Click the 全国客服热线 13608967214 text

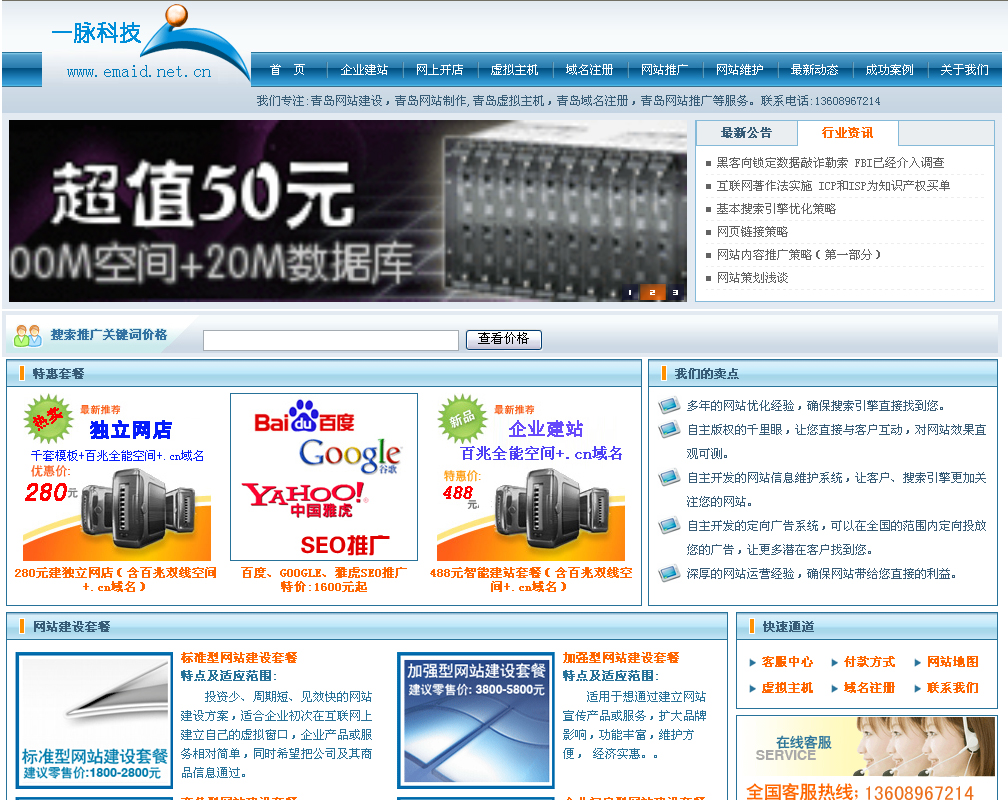[x=860, y=792]
